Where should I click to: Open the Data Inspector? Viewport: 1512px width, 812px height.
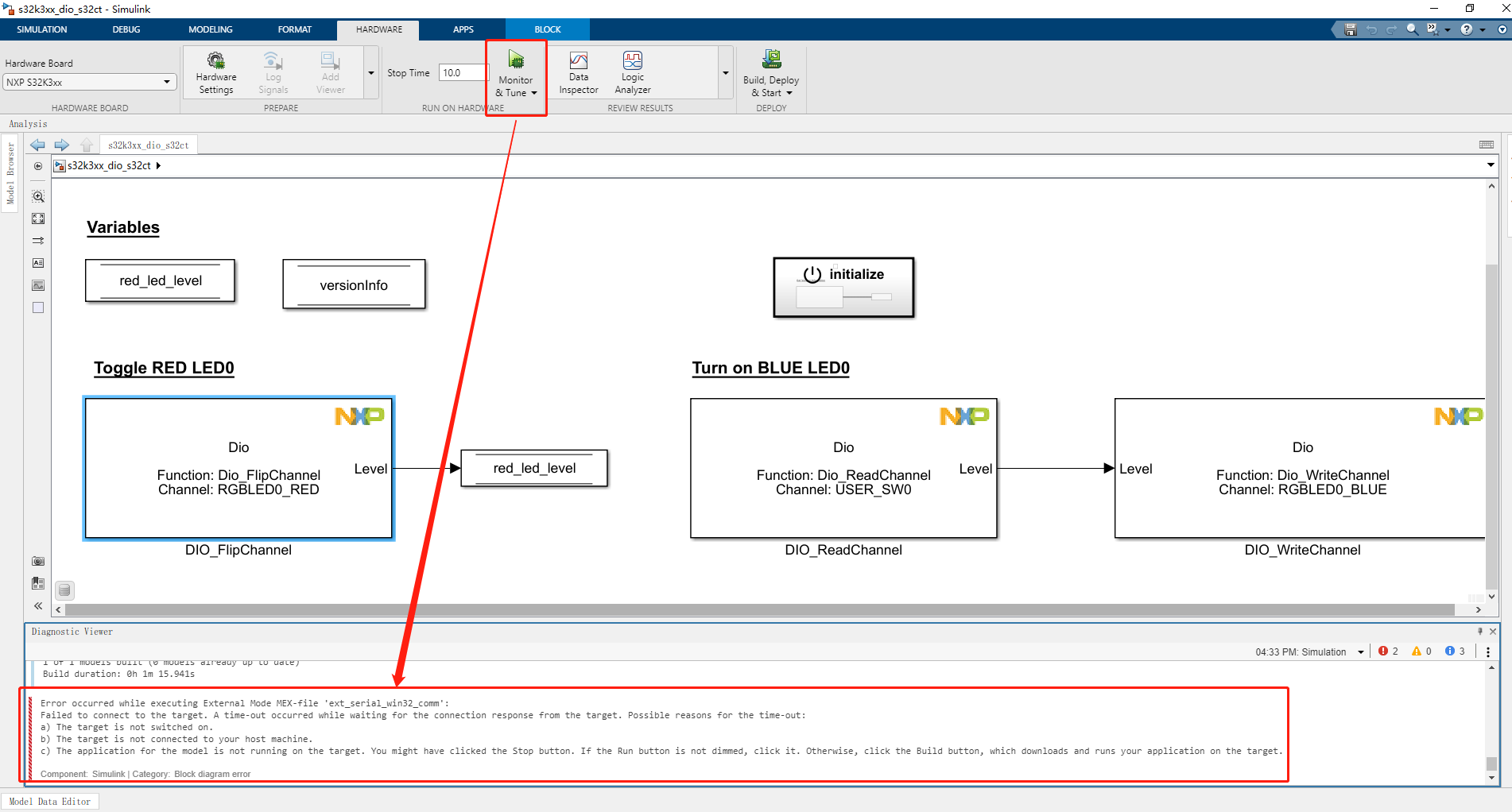click(578, 72)
